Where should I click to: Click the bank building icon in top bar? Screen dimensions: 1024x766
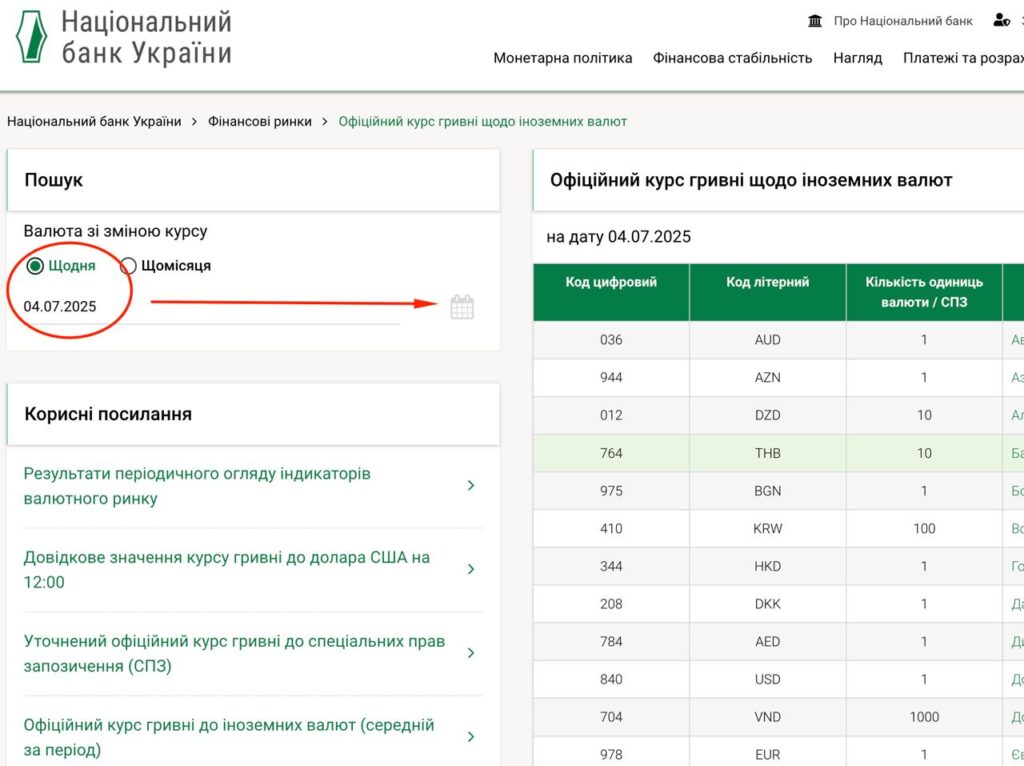tap(815, 21)
